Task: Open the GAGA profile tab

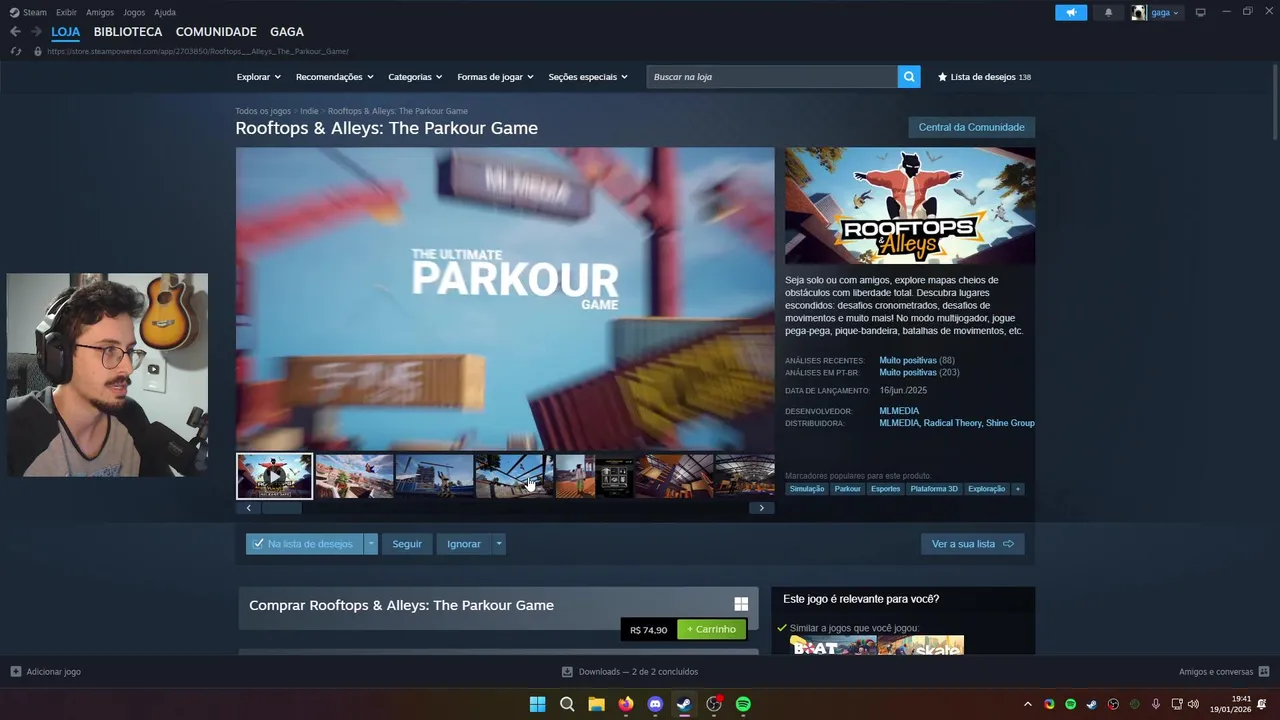Action: coord(287,32)
